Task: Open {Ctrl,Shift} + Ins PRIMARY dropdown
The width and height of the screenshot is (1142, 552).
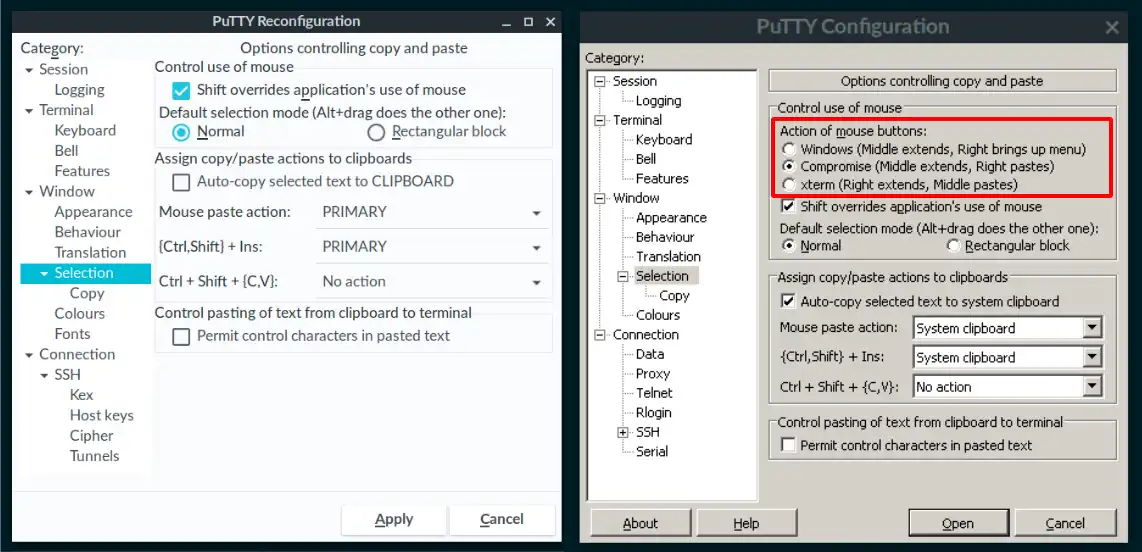Action: point(433,247)
